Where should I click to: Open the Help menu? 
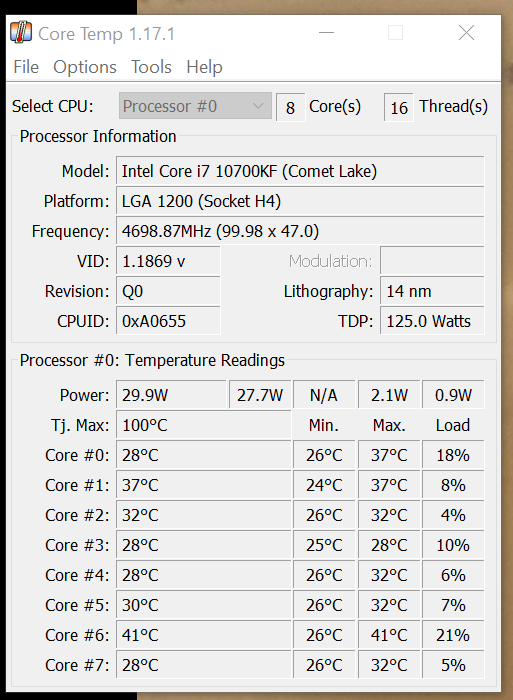click(204, 67)
